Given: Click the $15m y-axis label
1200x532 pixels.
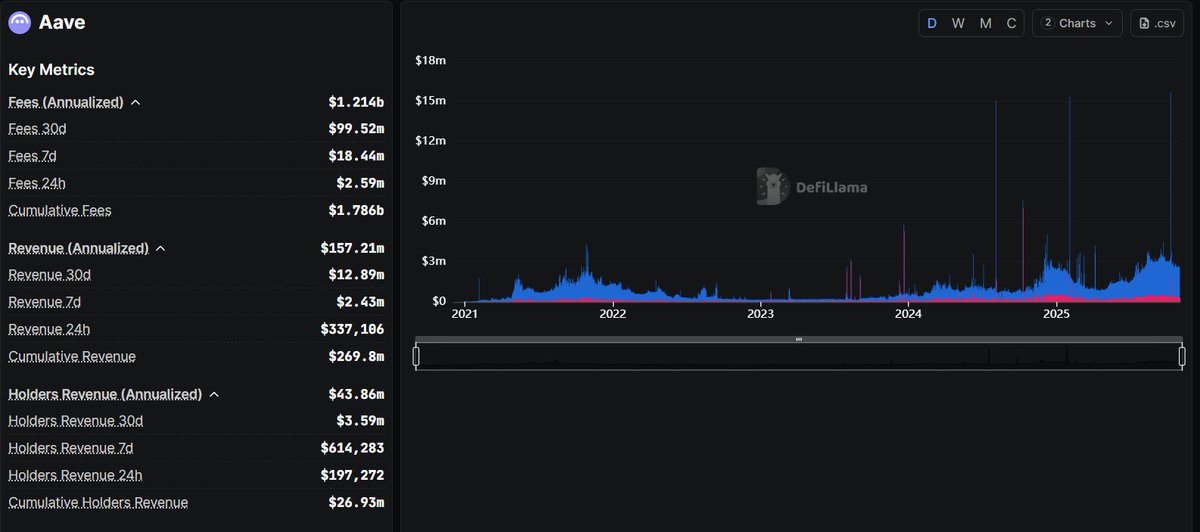Looking at the screenshot, I should click(x=430, y=100).
